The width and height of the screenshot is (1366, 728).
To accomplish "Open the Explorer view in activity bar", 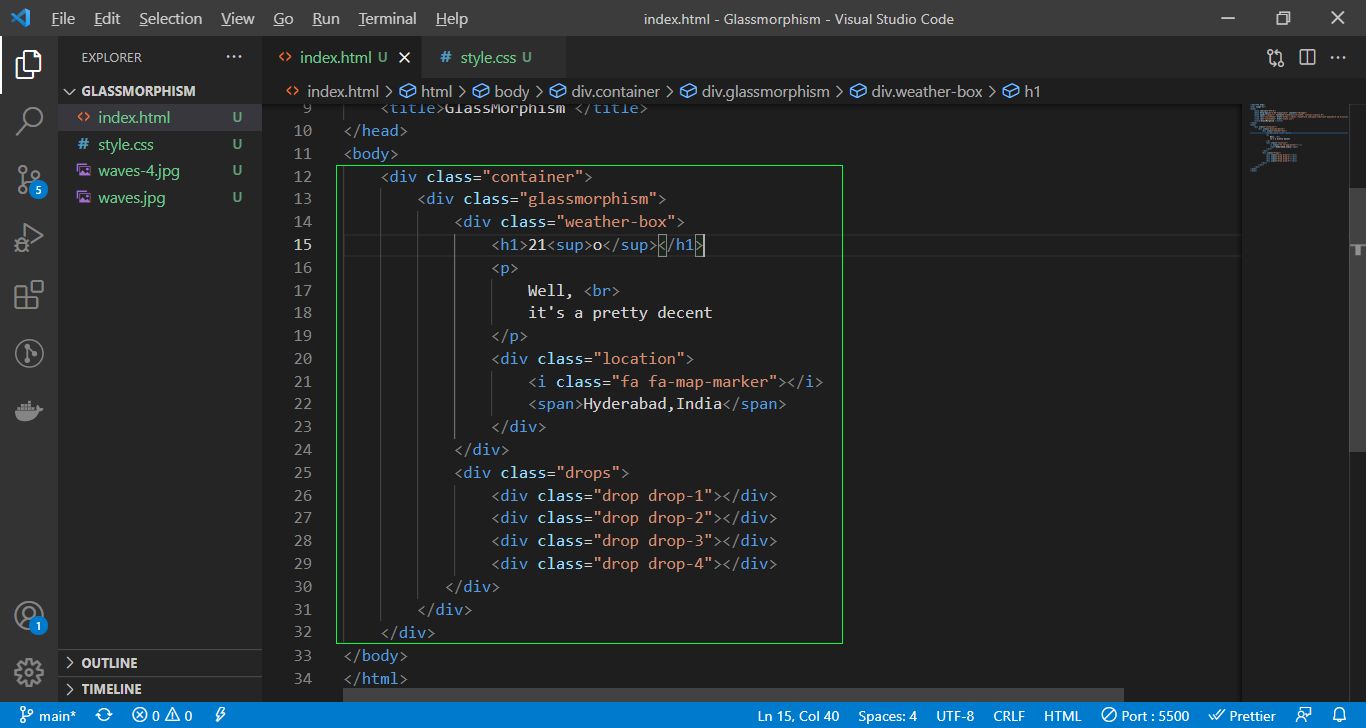I will coord(29,65).
